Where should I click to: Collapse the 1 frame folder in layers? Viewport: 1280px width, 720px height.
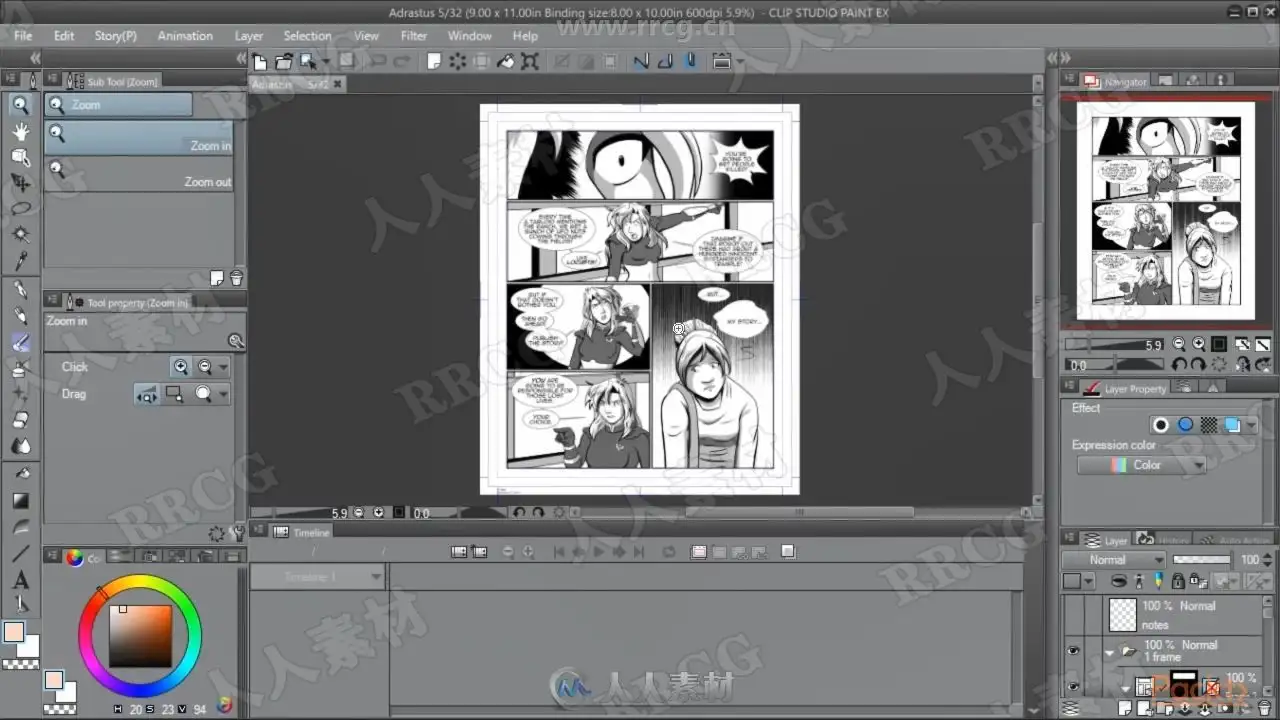pyautogui.click(x=1110, y=652)
